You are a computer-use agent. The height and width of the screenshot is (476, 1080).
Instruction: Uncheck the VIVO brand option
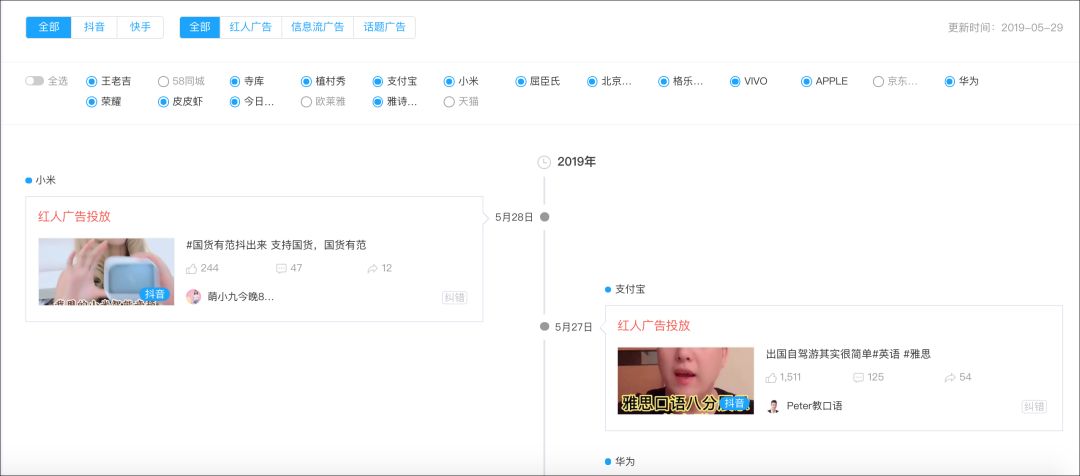[x=735, y=81]
